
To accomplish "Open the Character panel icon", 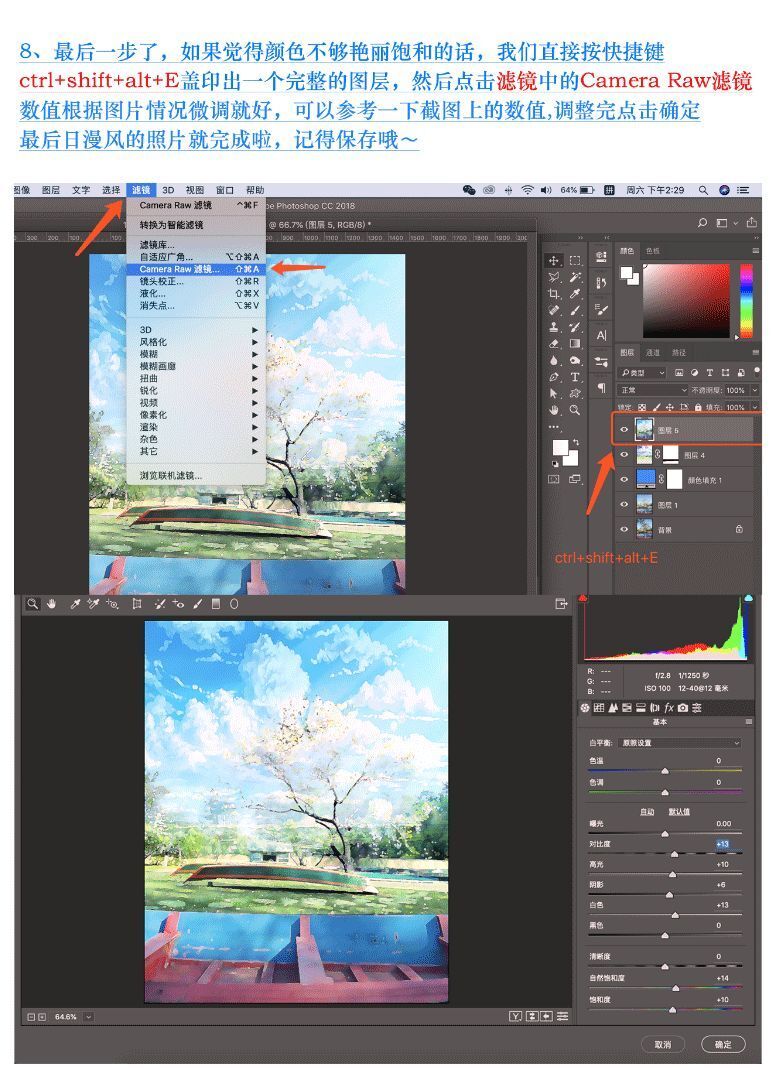I will [602, 335].
